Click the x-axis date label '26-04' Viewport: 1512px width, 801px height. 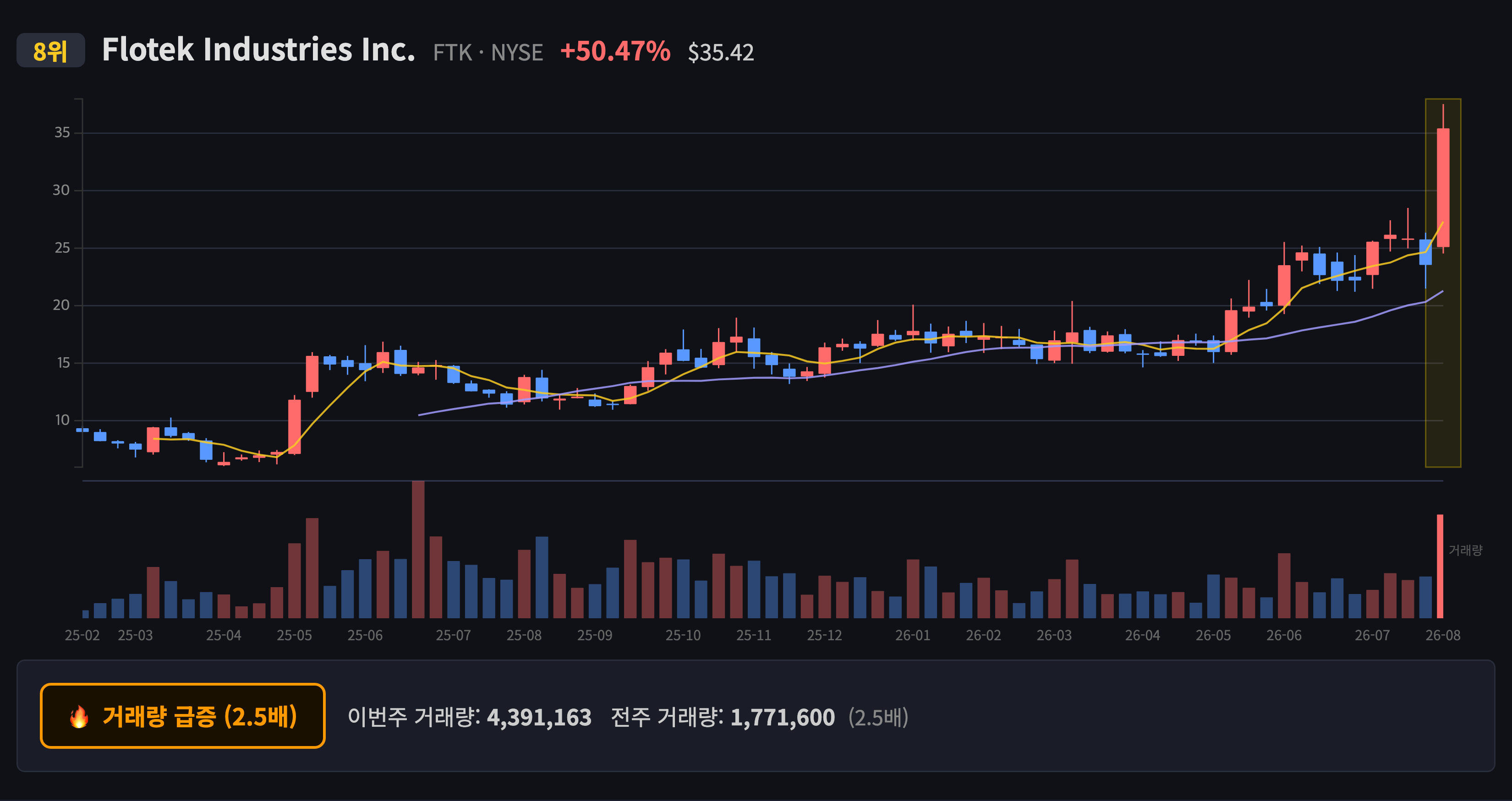point(1143,636)
